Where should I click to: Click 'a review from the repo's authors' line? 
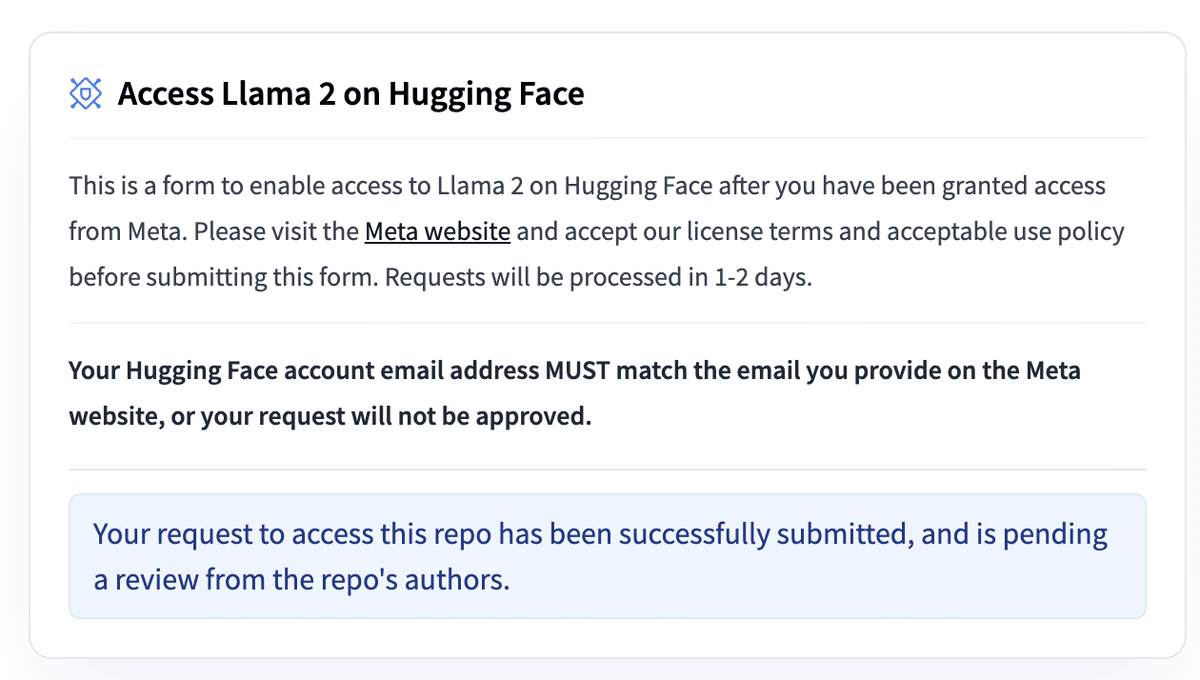point(302,580)
